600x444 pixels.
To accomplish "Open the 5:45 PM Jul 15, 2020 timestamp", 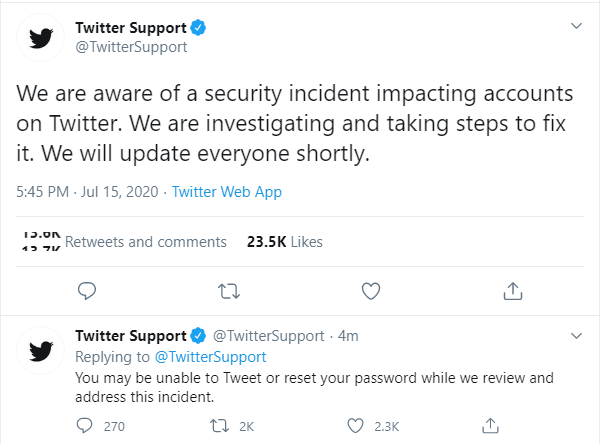I will coord(87,192).
